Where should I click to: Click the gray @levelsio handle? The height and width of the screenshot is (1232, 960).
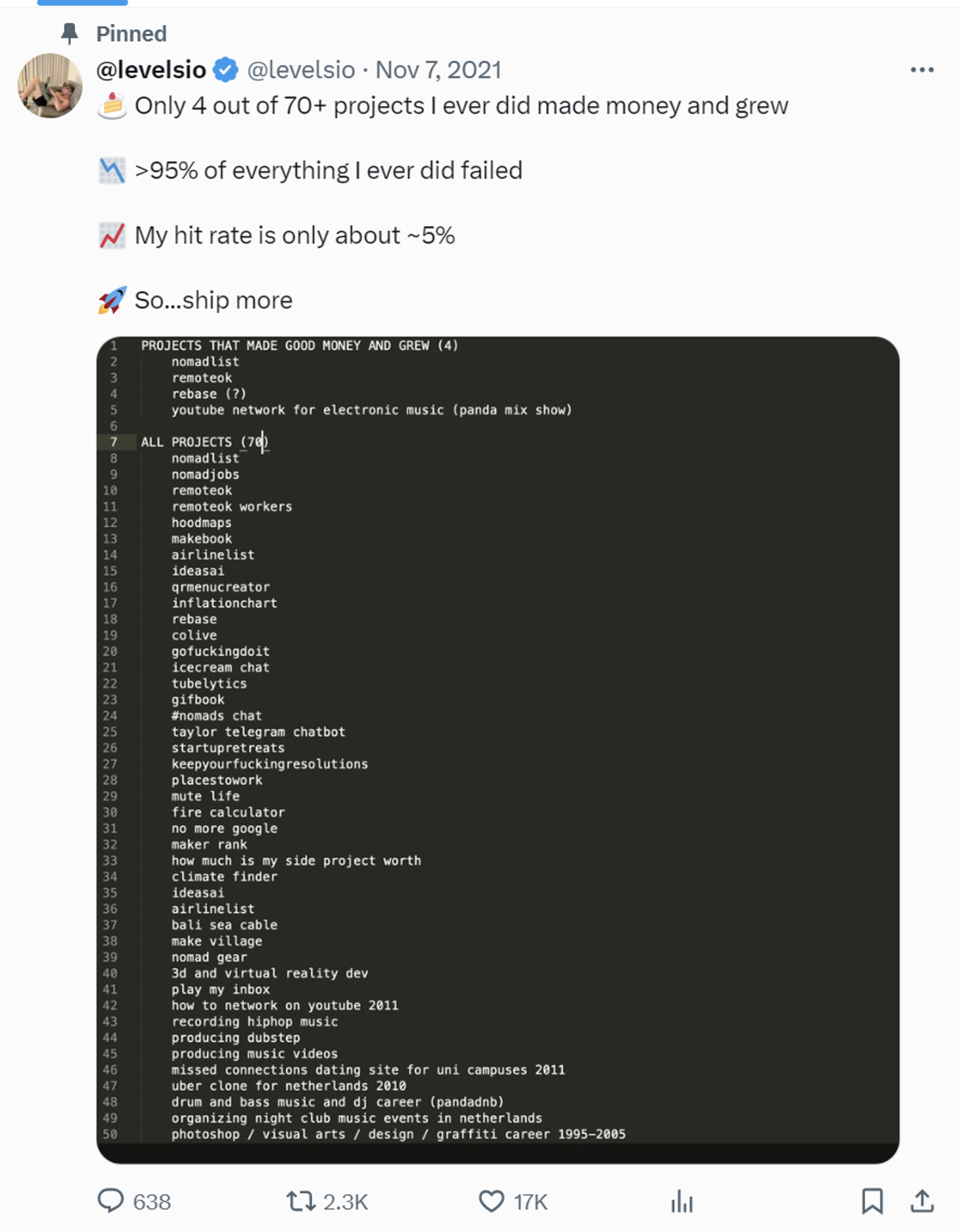[x=301, y=70]
